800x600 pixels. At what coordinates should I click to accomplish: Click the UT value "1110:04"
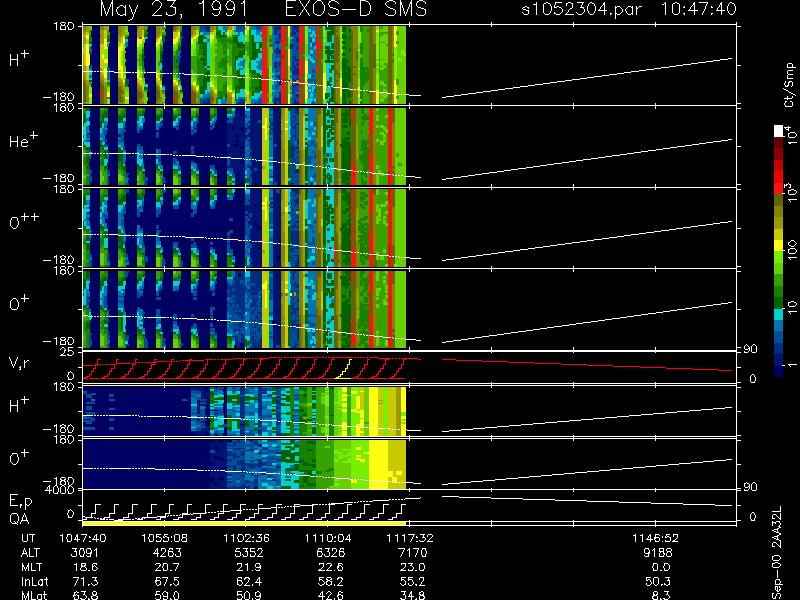[x=328, y=538]
